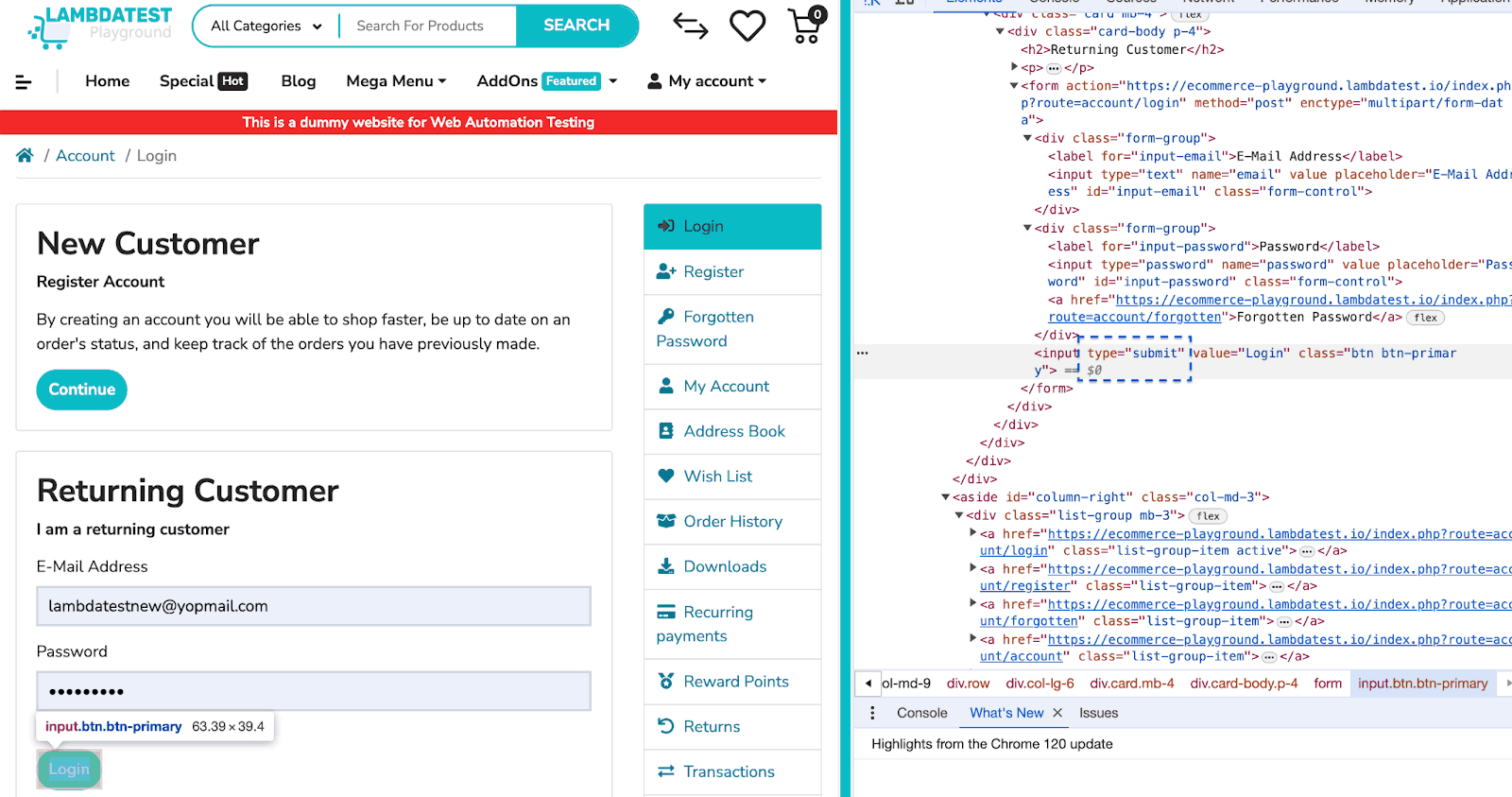The image size is (1512, 797).
Task: Collapse the aside column-right element node
Action: tap(945, 497)
